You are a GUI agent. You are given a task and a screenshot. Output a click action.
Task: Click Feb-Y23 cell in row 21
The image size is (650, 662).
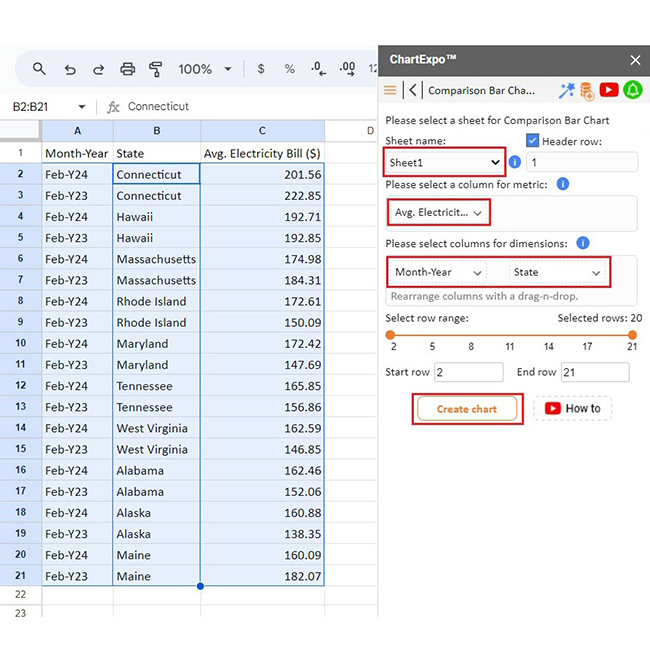[77, 576]
